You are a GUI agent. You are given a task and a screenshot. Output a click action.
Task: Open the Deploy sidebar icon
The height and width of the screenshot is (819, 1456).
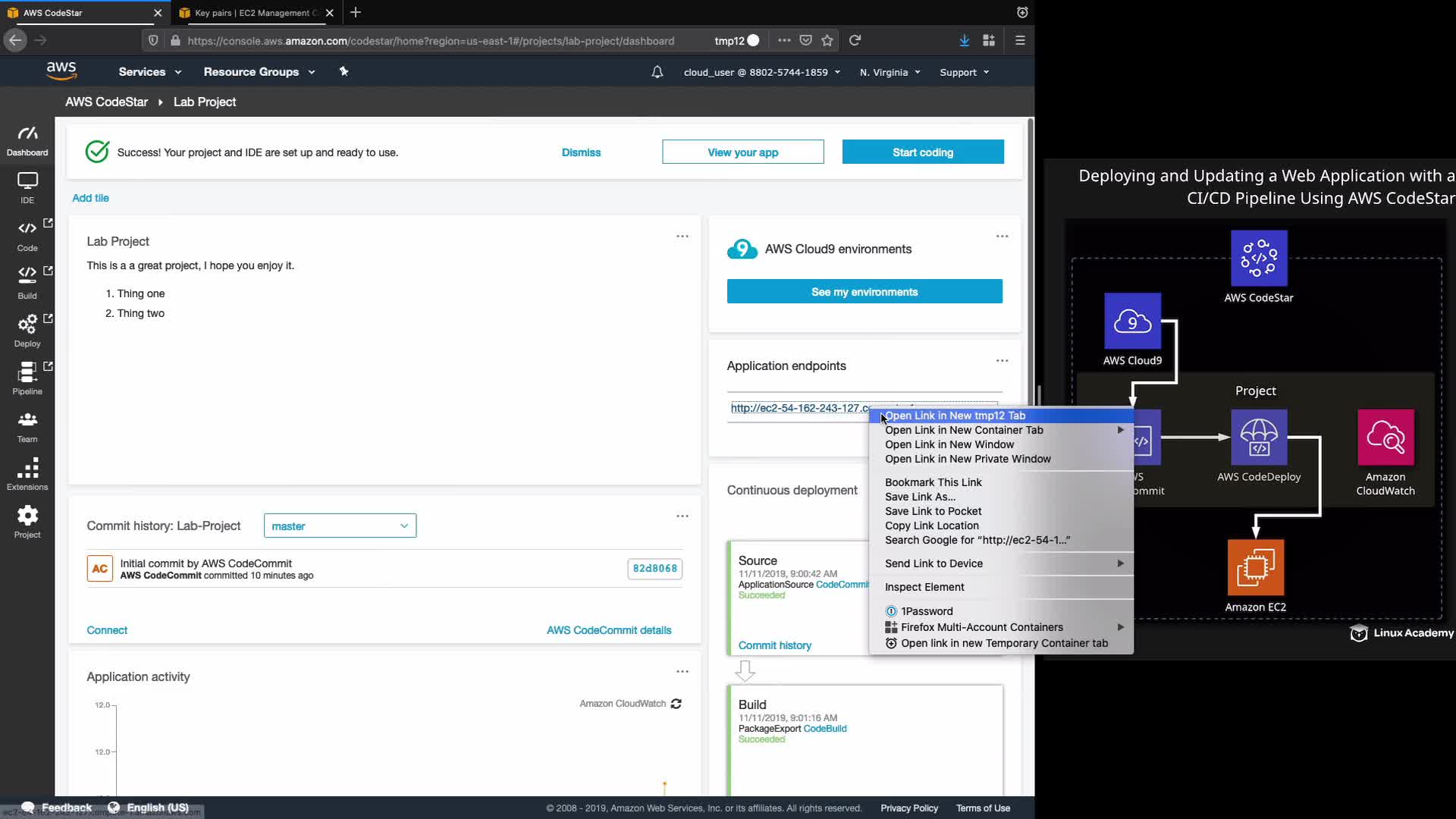tap(27, 330)
